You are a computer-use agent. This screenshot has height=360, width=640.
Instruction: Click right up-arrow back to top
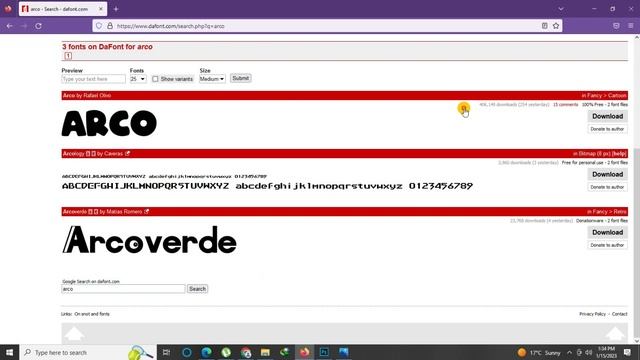615,333
